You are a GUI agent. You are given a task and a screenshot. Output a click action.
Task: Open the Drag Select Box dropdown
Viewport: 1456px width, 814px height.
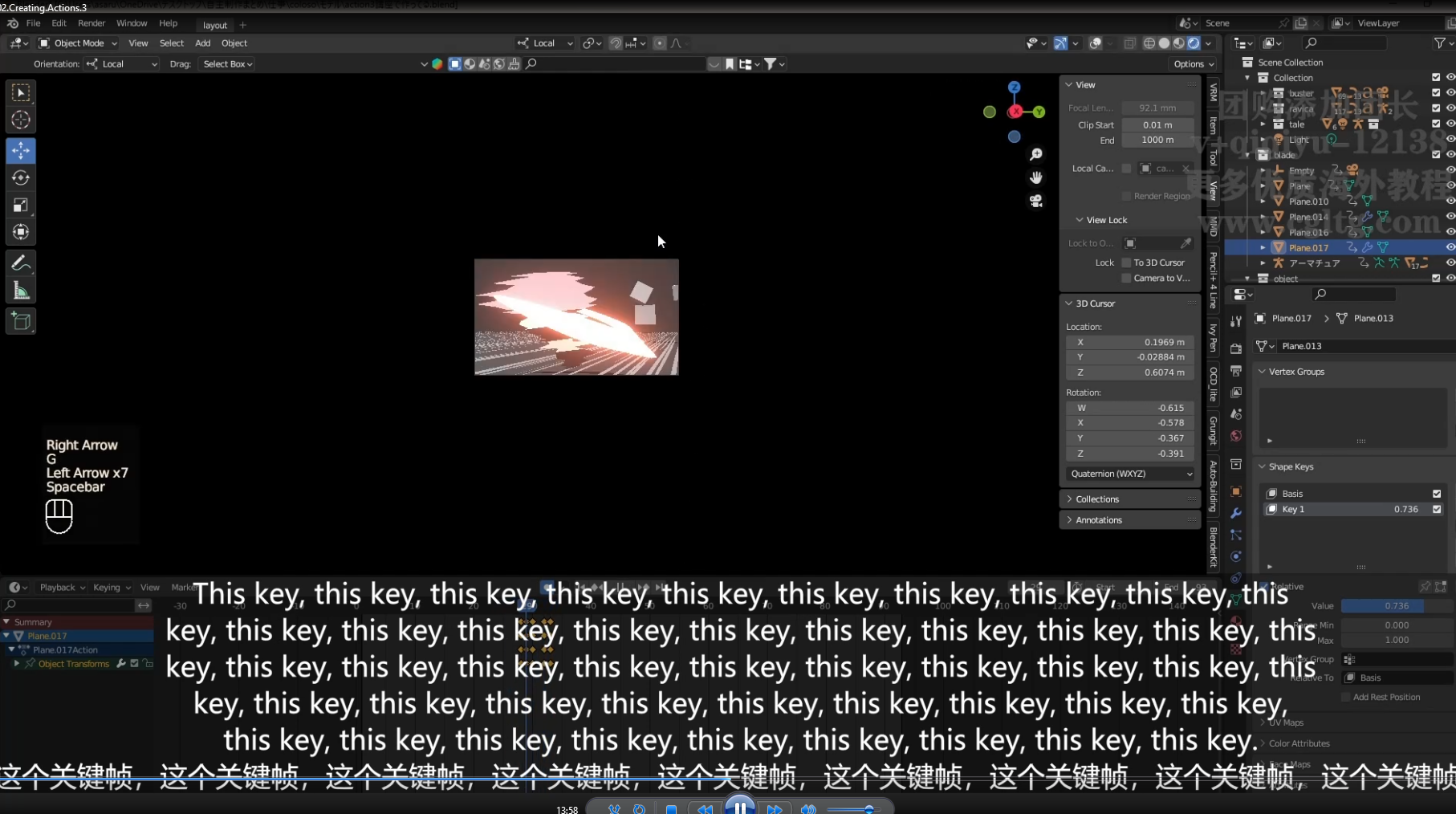click(227, 64)
